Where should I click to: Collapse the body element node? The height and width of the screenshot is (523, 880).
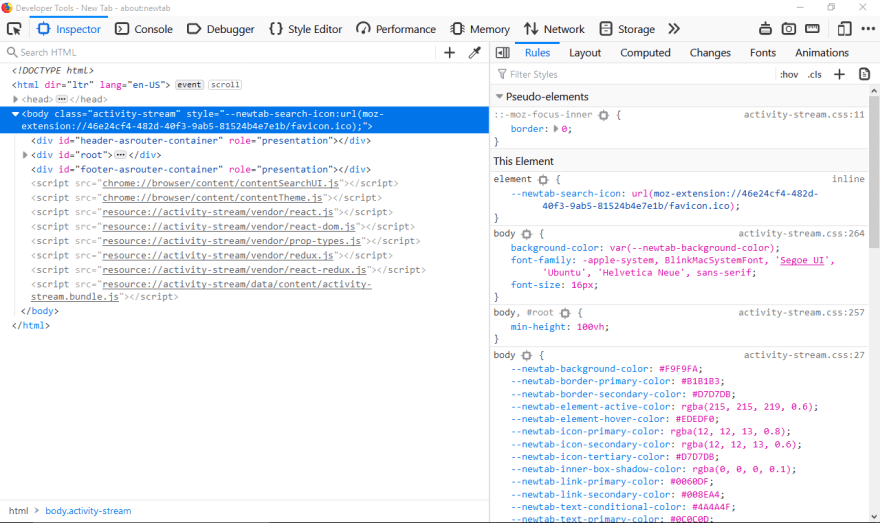pyautogui.click(x=15, y=114)
